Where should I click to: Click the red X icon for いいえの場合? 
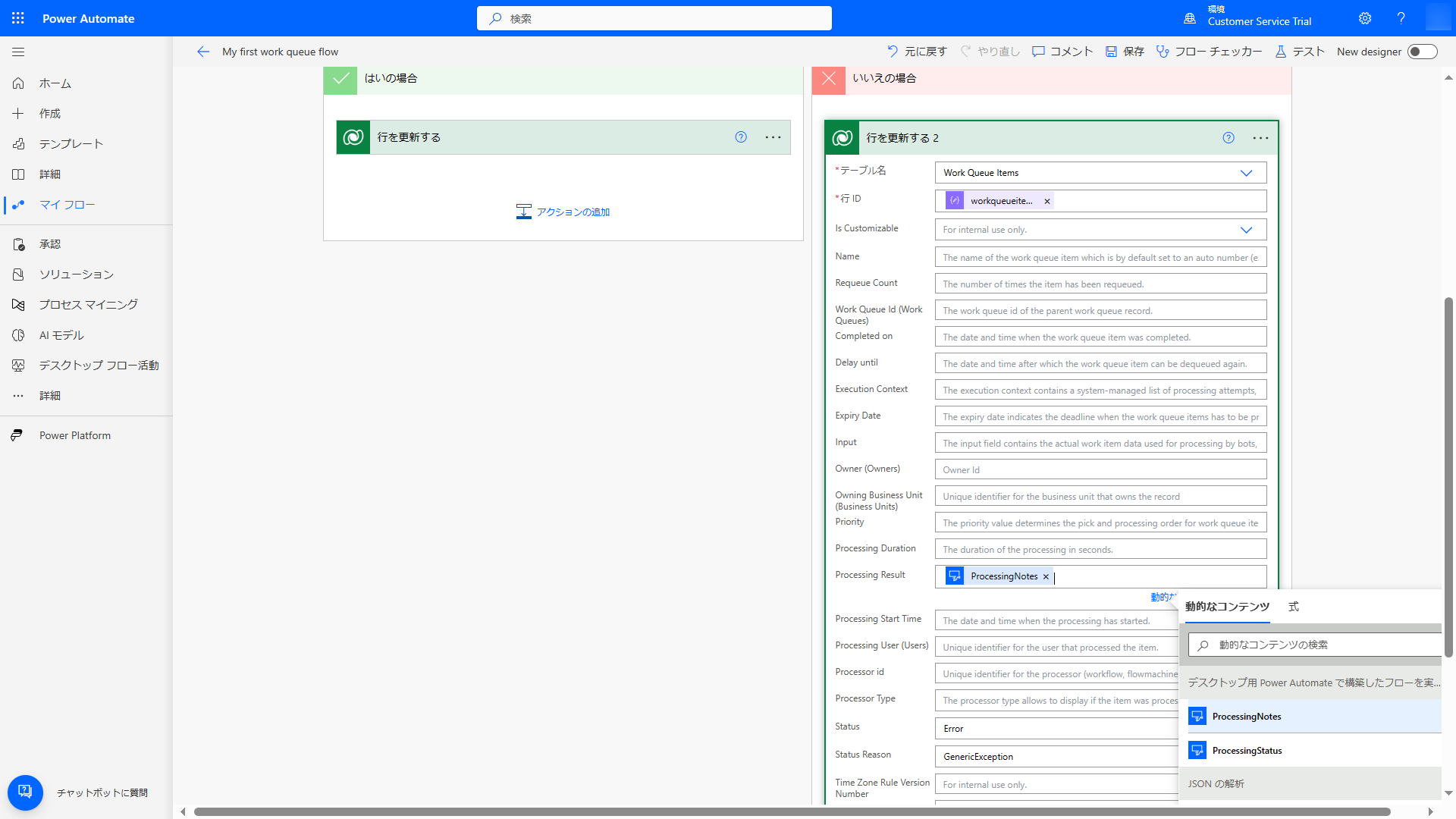pos(829,78)
